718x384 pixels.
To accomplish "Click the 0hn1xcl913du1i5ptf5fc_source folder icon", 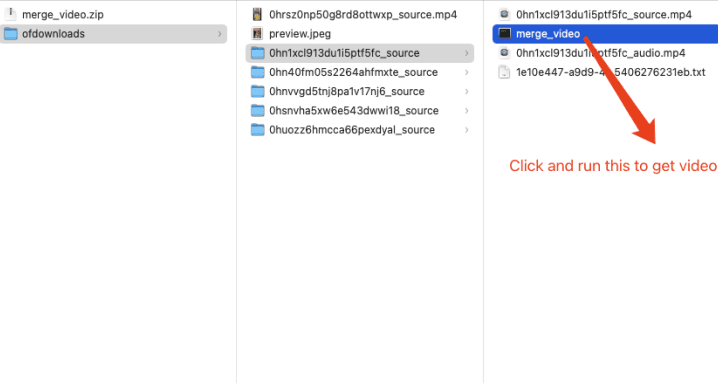I will click(x=258, y=53).
